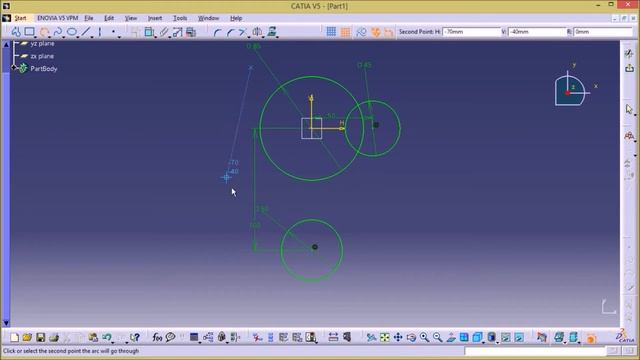Click the Undo icon
Screen dimensions: 640x360
click(x=107, y=337)
